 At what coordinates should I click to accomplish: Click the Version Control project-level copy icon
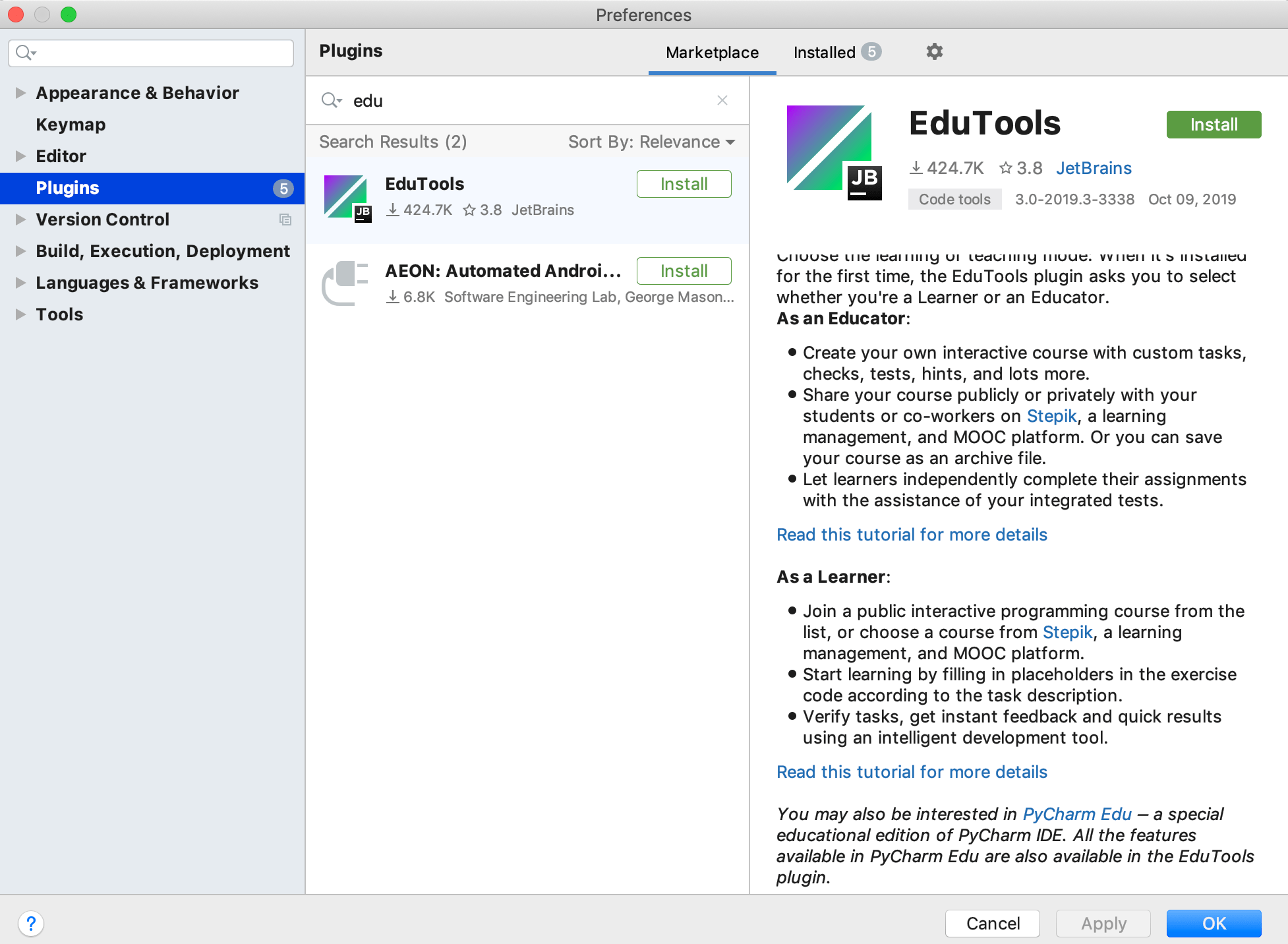(x=285, y=220)
